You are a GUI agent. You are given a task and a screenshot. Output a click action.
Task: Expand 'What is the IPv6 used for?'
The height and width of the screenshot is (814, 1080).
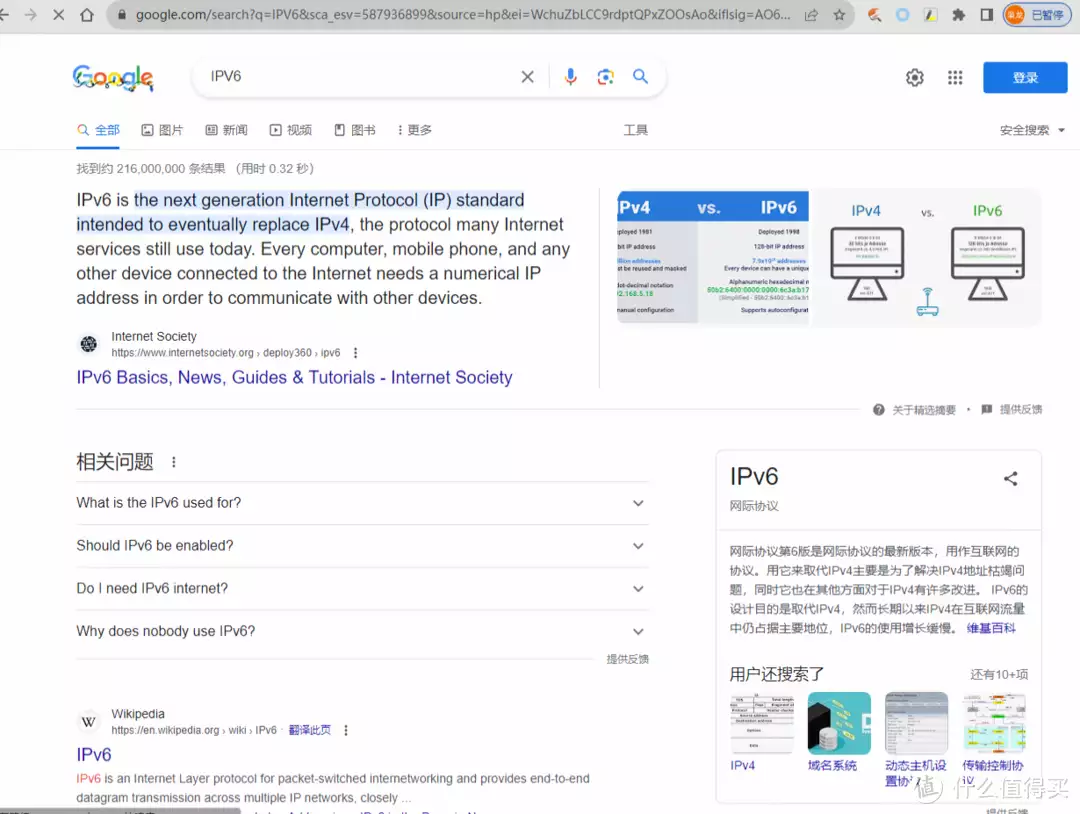tap(362, 503)
